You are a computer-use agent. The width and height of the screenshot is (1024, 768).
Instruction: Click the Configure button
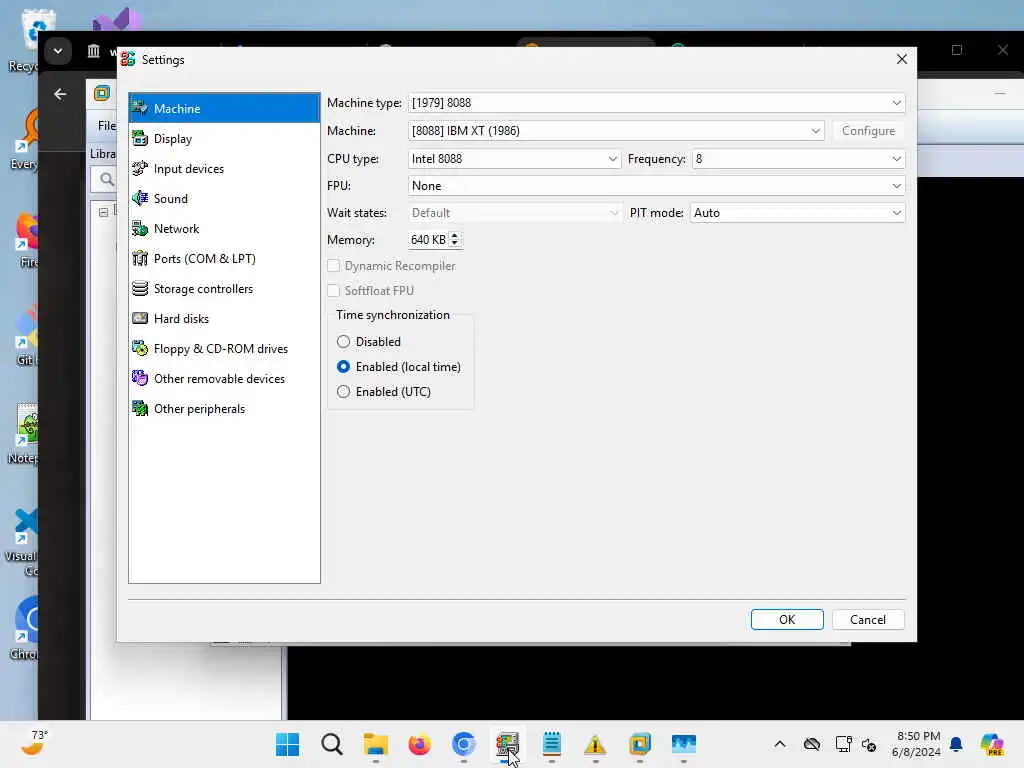(868, 131)
